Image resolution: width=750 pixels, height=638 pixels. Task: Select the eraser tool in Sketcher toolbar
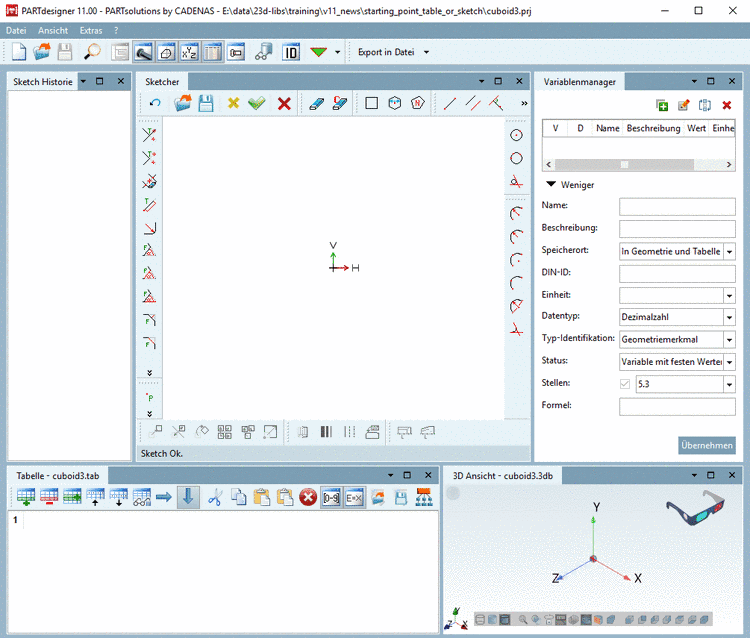pos(317,103)
